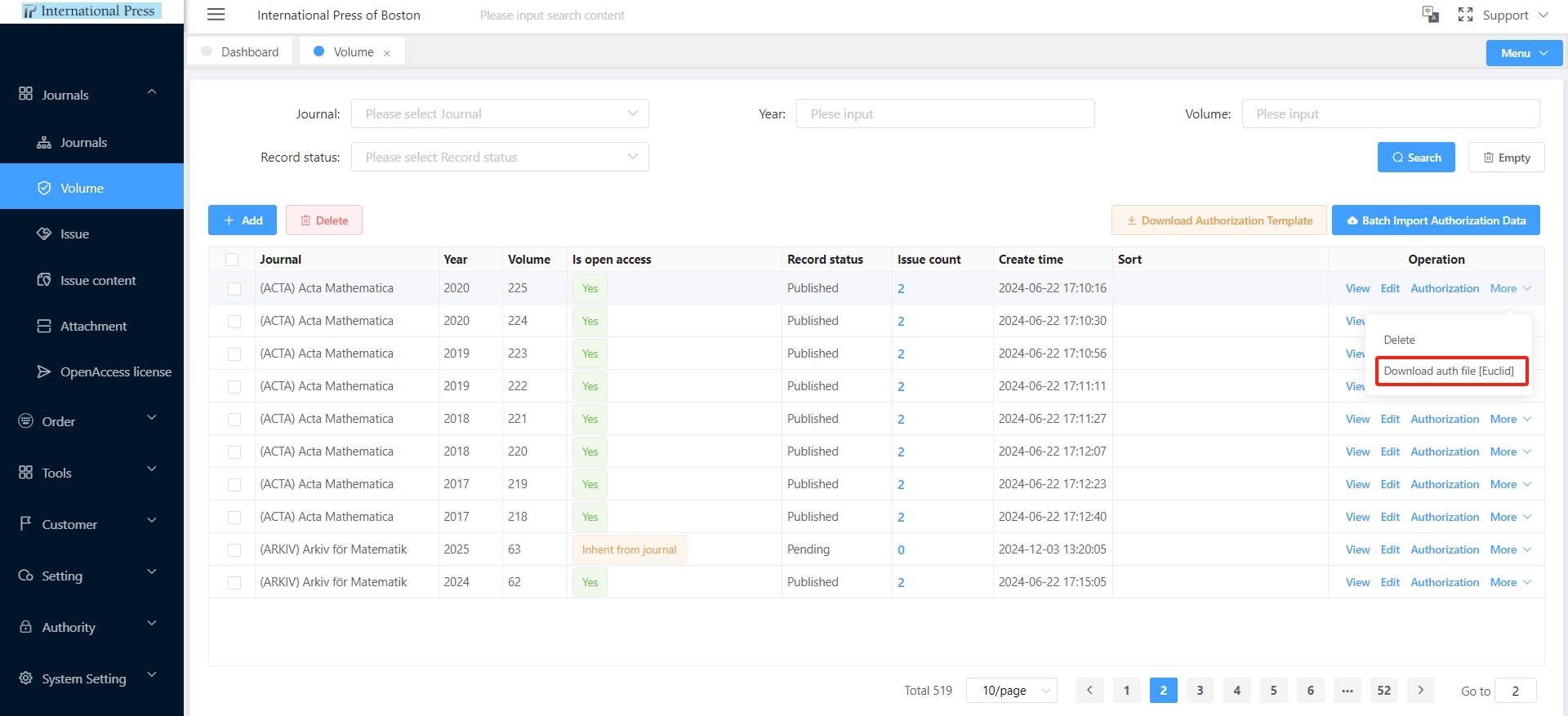The image size is (1568, 716).
Task: Go to page 3
Action: [x=1200, y=690]
